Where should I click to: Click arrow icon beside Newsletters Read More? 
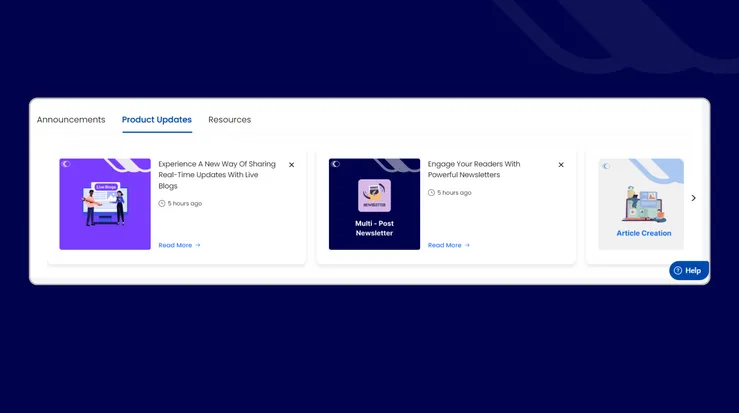pyautogui.click(x=467, y=245)
